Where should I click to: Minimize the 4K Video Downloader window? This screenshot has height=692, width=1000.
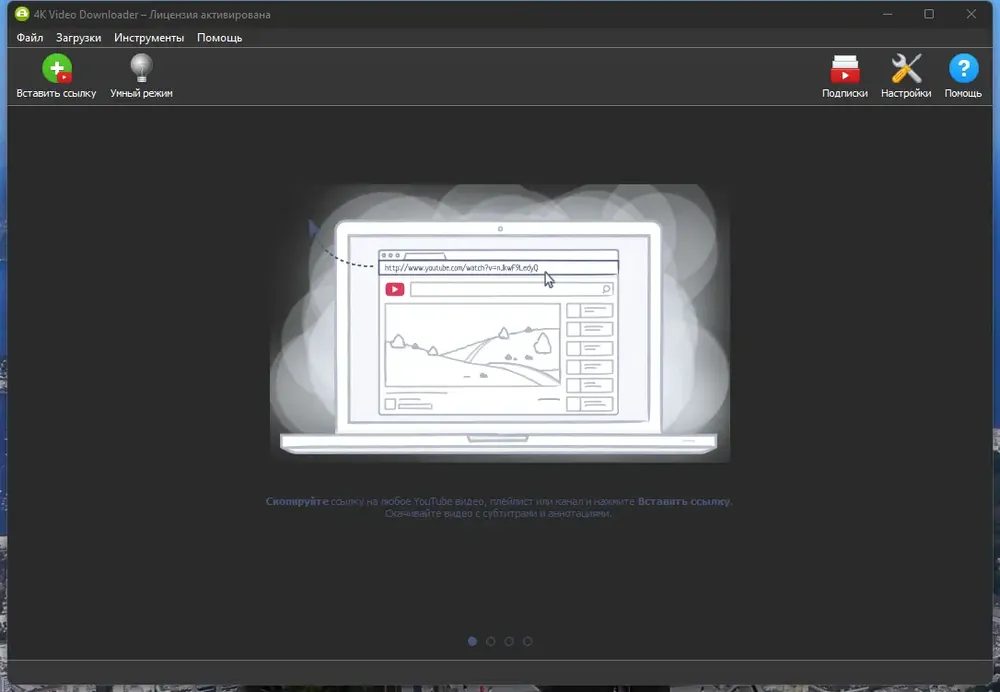click(887, 14)
